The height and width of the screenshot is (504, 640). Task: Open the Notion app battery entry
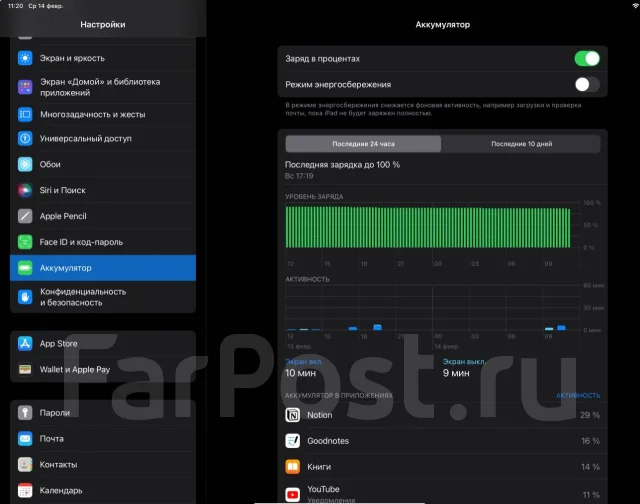(442, 415)
